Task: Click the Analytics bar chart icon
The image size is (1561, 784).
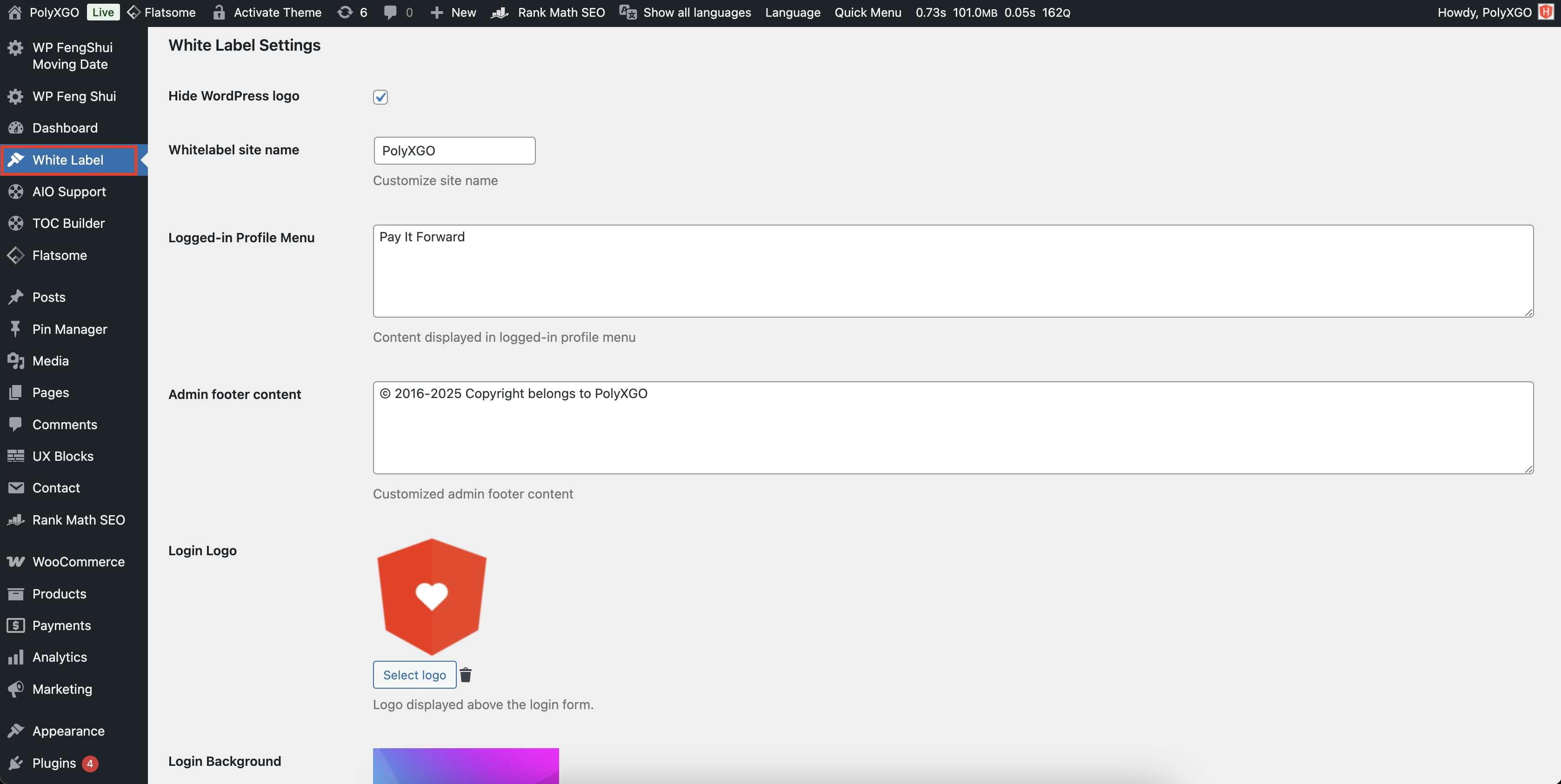Action: tap(16, 658)
